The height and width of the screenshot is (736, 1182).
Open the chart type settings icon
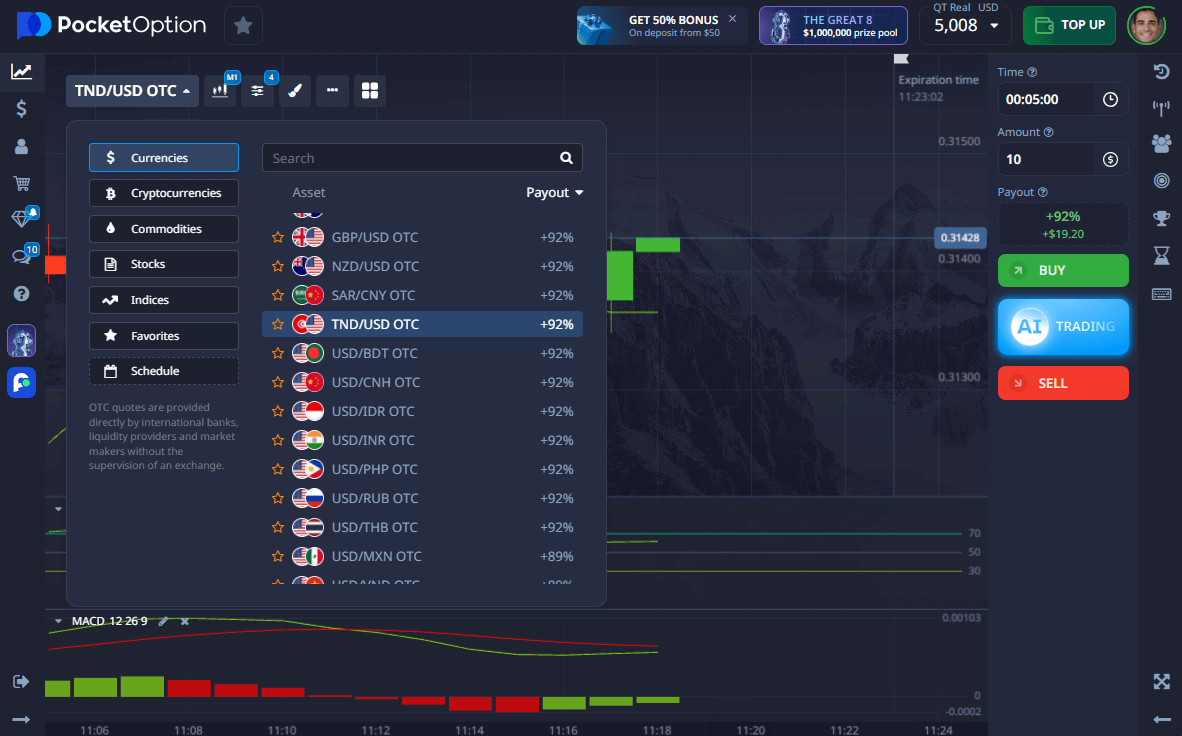tap(221, 91)
